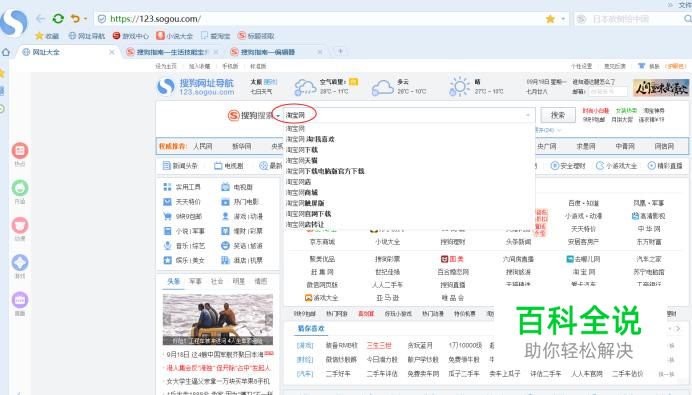Switch to the 搜狗指南—生活技能 tab
This screenshot has width=692, height=395.
tap(172, 52)
